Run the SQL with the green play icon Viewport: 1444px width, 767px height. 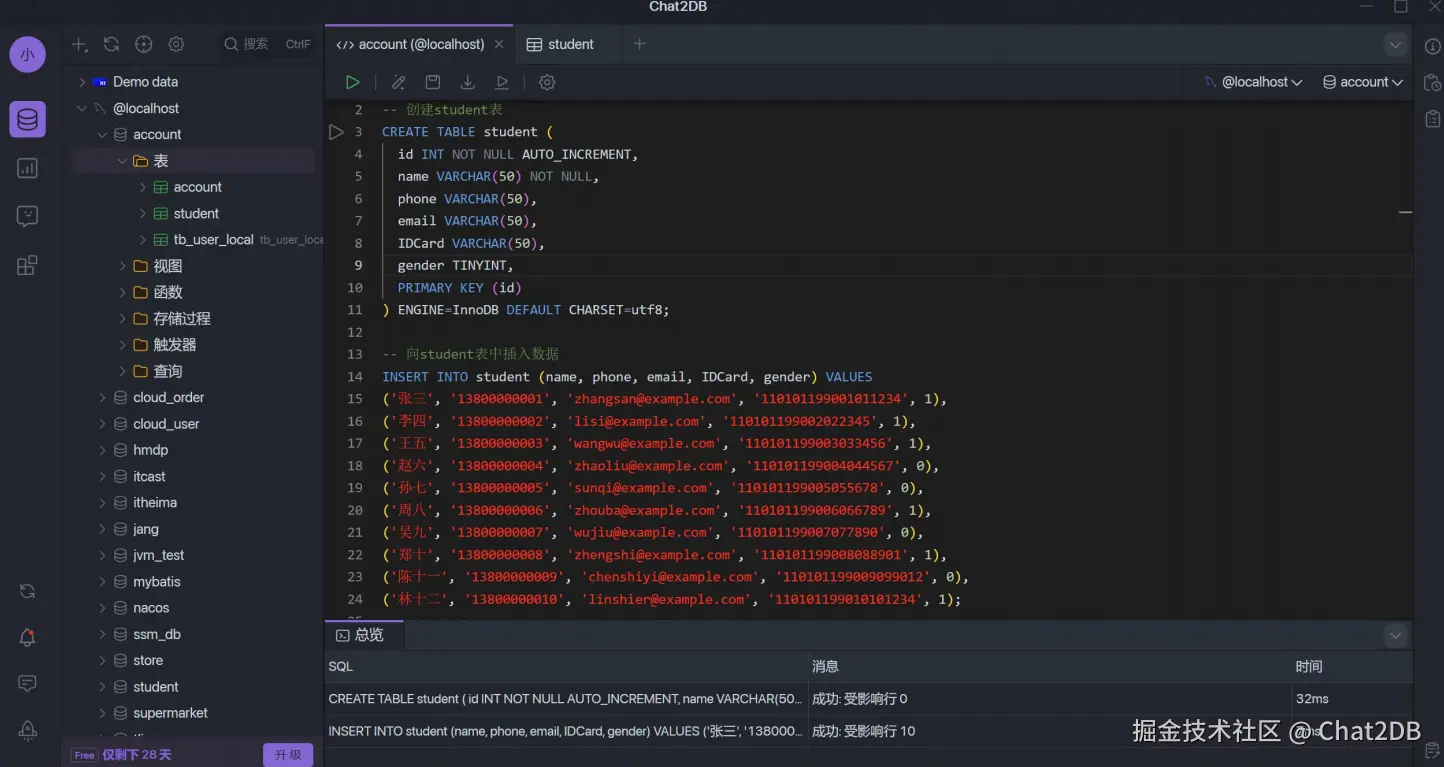point(352,82)
